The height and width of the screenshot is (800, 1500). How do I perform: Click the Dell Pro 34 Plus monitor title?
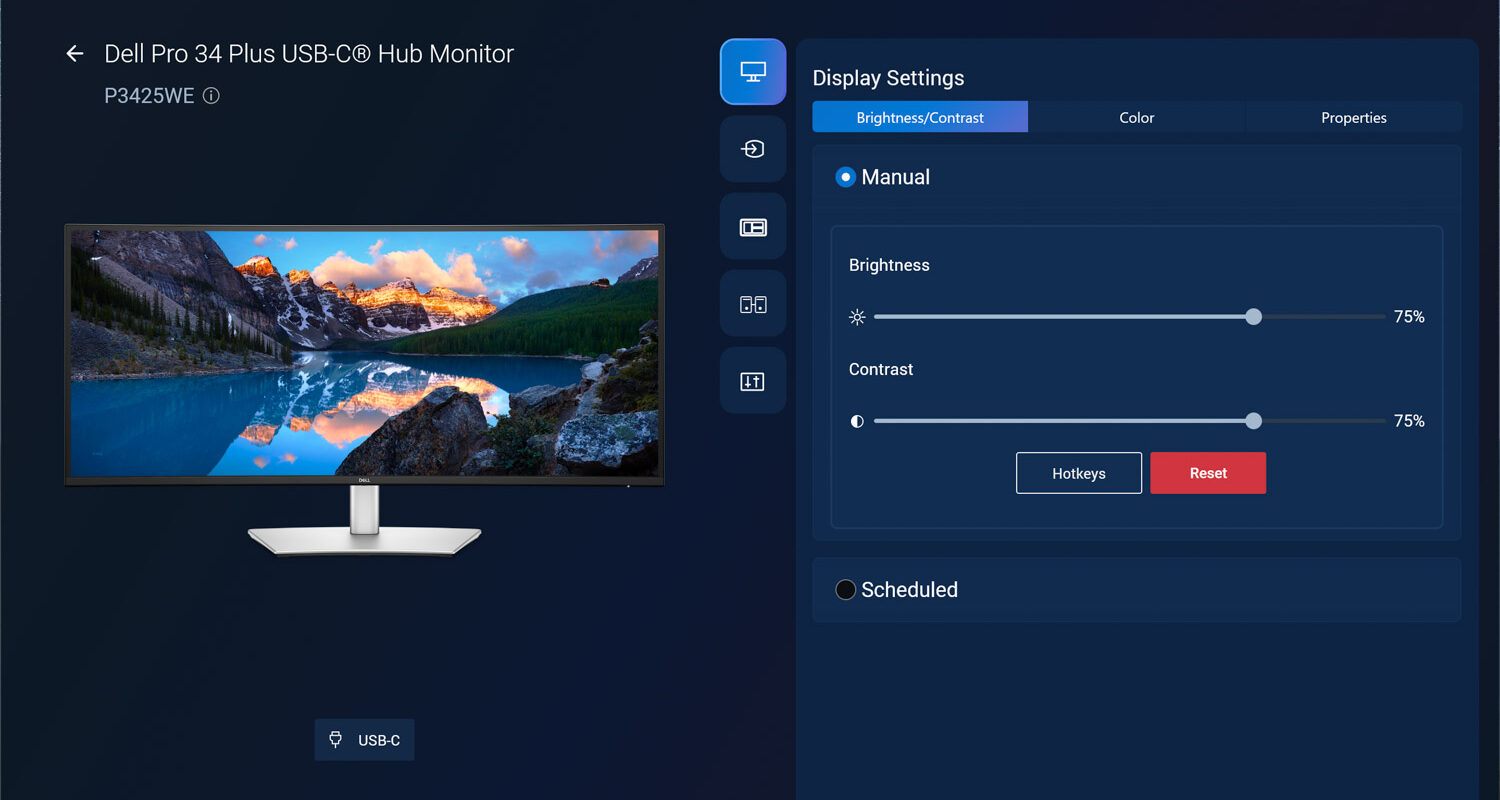309,53
